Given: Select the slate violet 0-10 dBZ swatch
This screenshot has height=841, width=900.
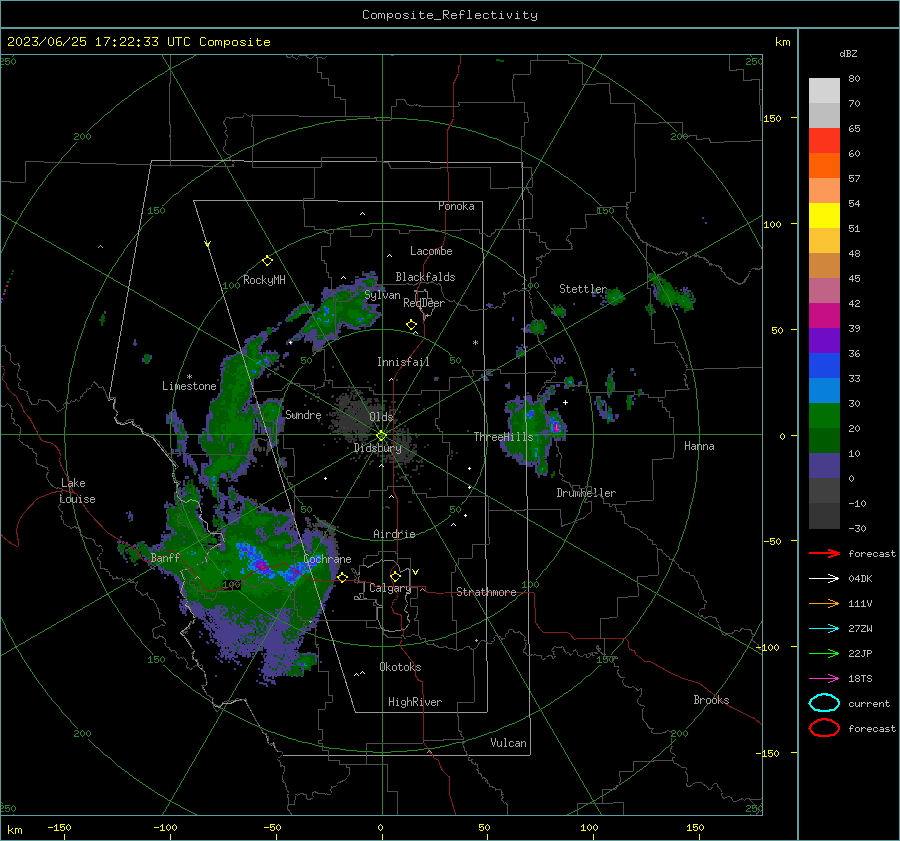Looking at the screenshot, I should [824, 466].
